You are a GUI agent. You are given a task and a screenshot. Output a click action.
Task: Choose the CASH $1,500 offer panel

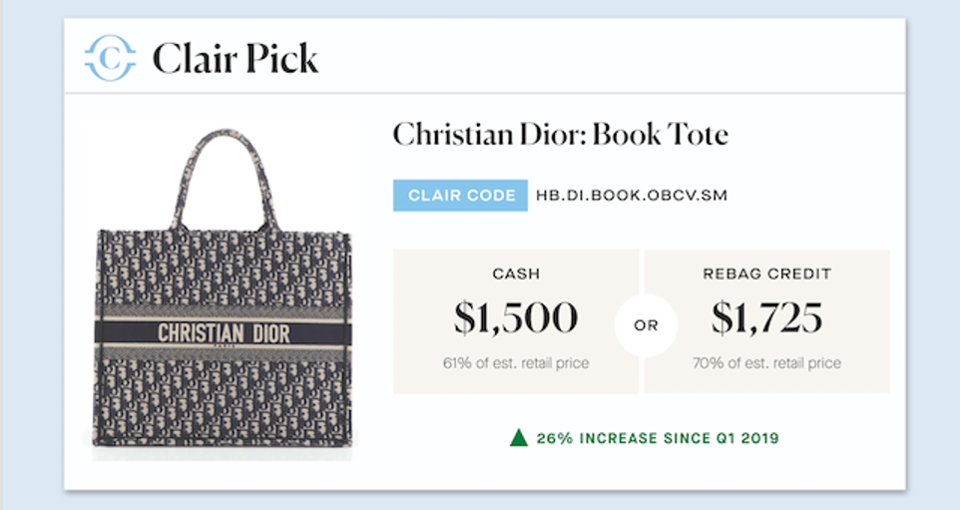tap(516, 321)
